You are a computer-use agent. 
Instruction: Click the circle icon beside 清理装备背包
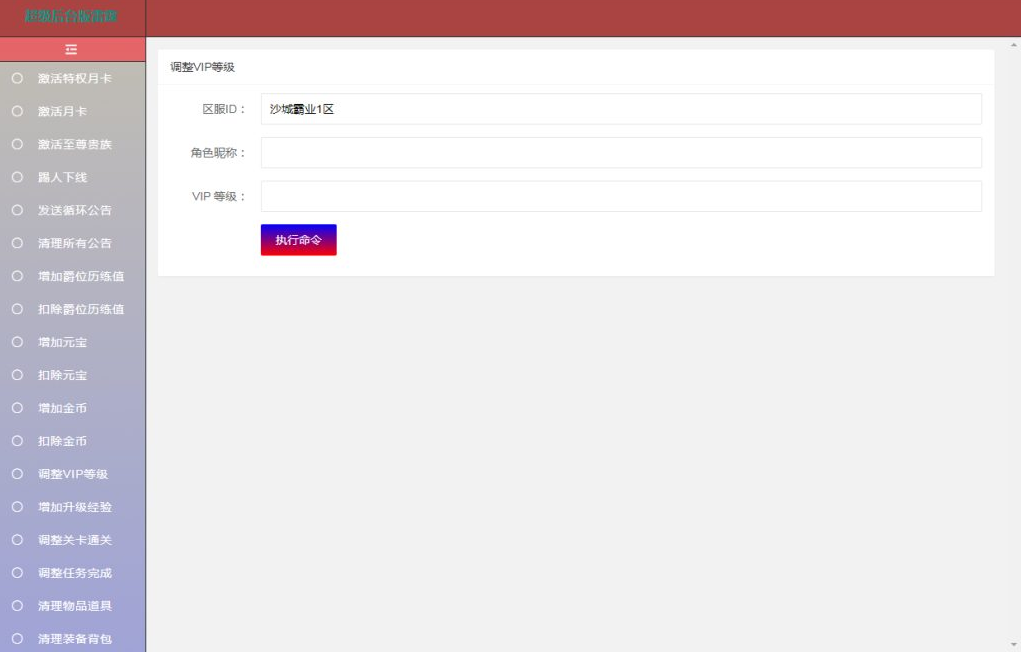click(16, 639)
